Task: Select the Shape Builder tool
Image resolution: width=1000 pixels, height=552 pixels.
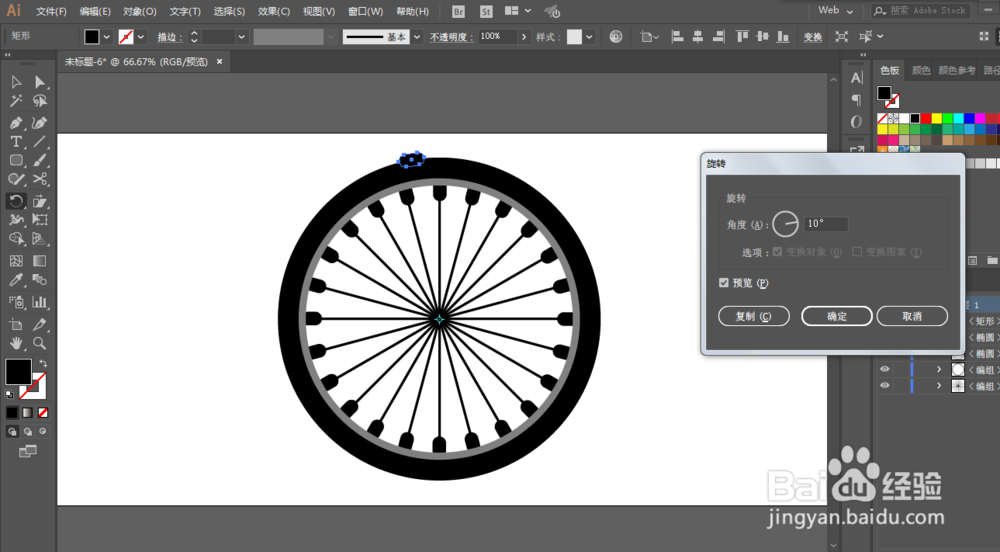Action: click(16, 239)
